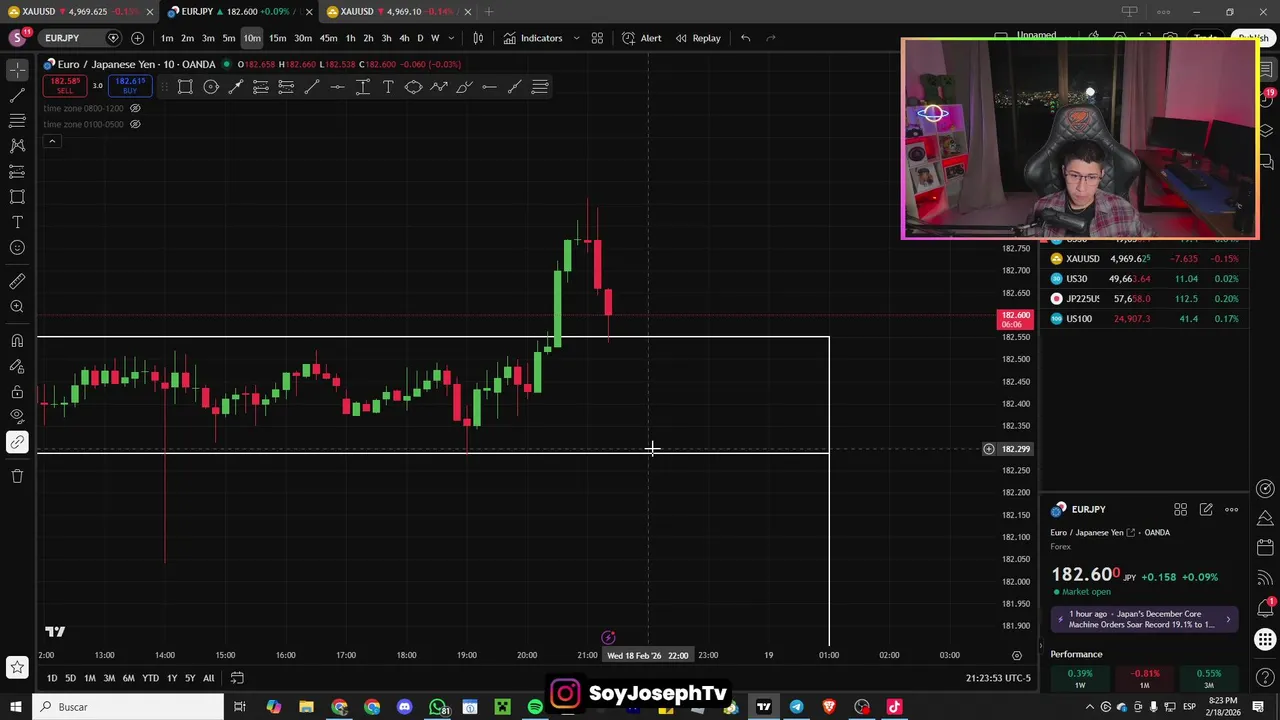Select the text annotation tool in left sidebar

tap(17, 222)
